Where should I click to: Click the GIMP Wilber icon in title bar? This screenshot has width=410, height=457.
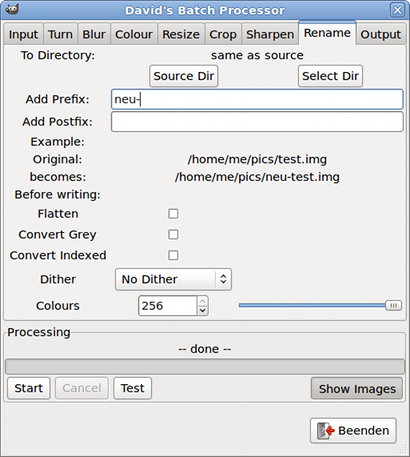click(12, 9)
